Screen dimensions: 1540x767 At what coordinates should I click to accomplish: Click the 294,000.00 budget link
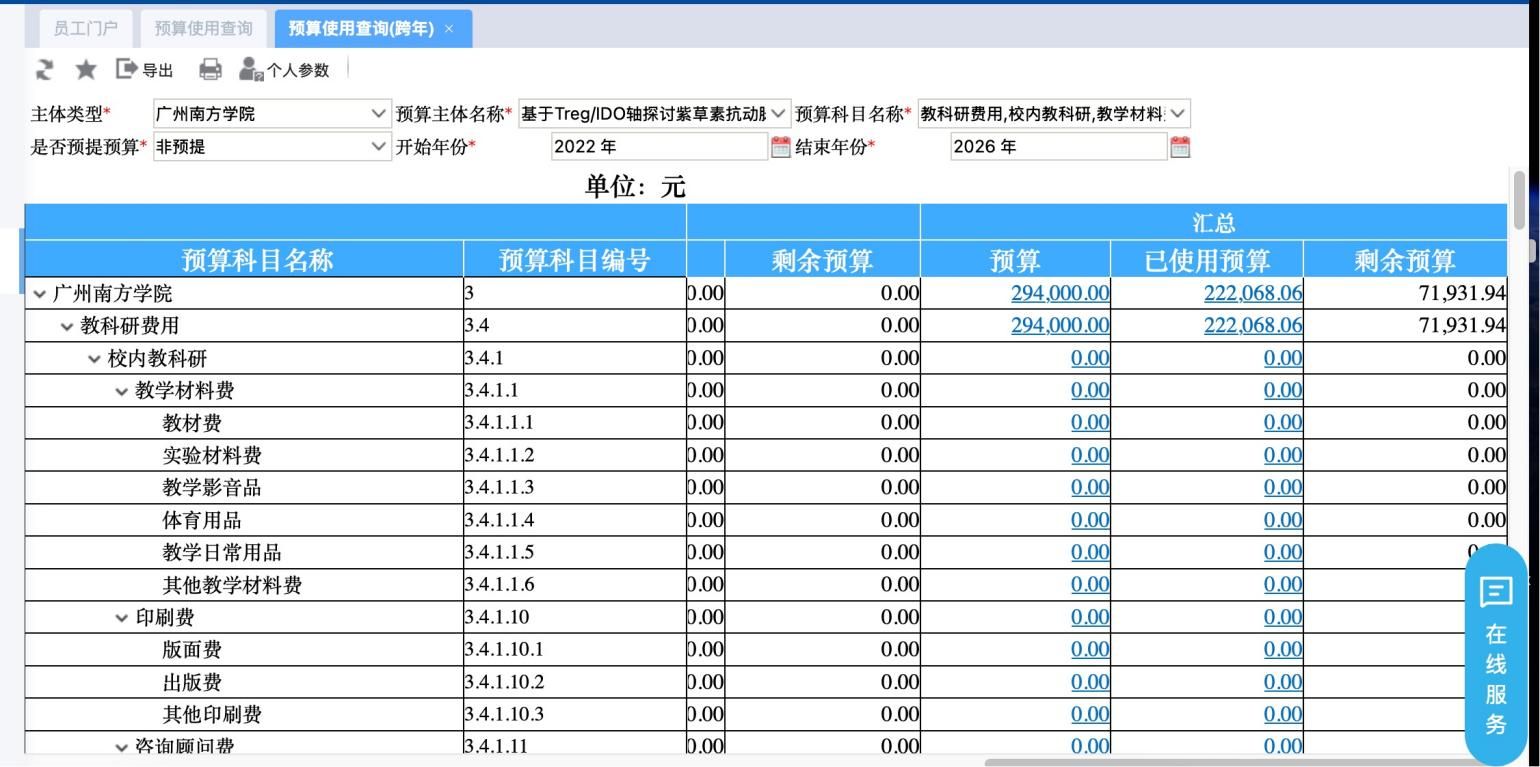[1059, 293]
